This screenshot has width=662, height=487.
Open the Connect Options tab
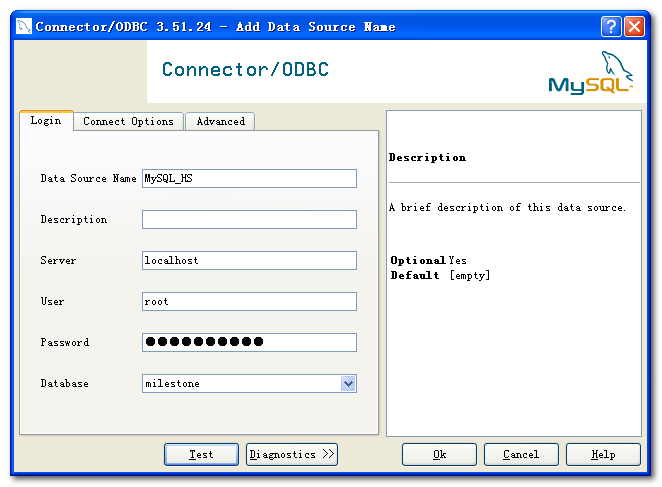coord(128,122)
